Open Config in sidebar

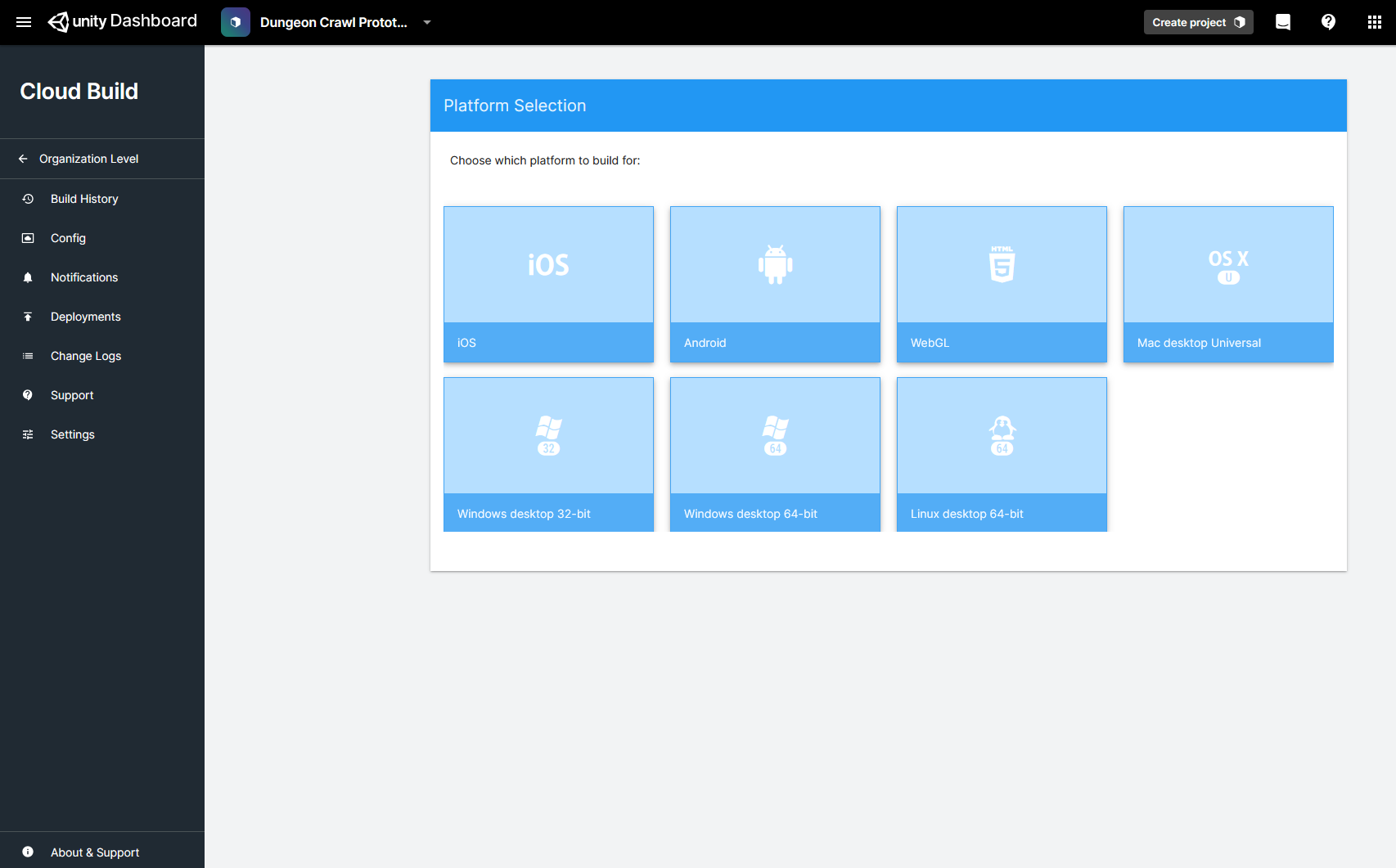point(102,238)
